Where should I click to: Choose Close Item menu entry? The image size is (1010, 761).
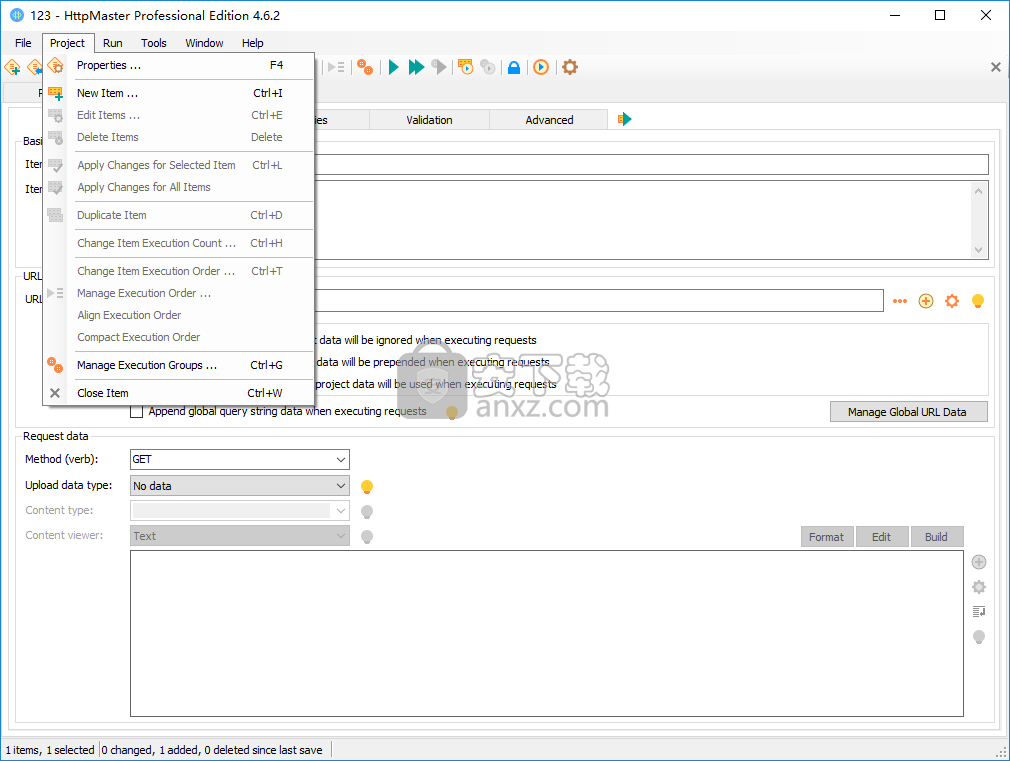pos(179,393)
